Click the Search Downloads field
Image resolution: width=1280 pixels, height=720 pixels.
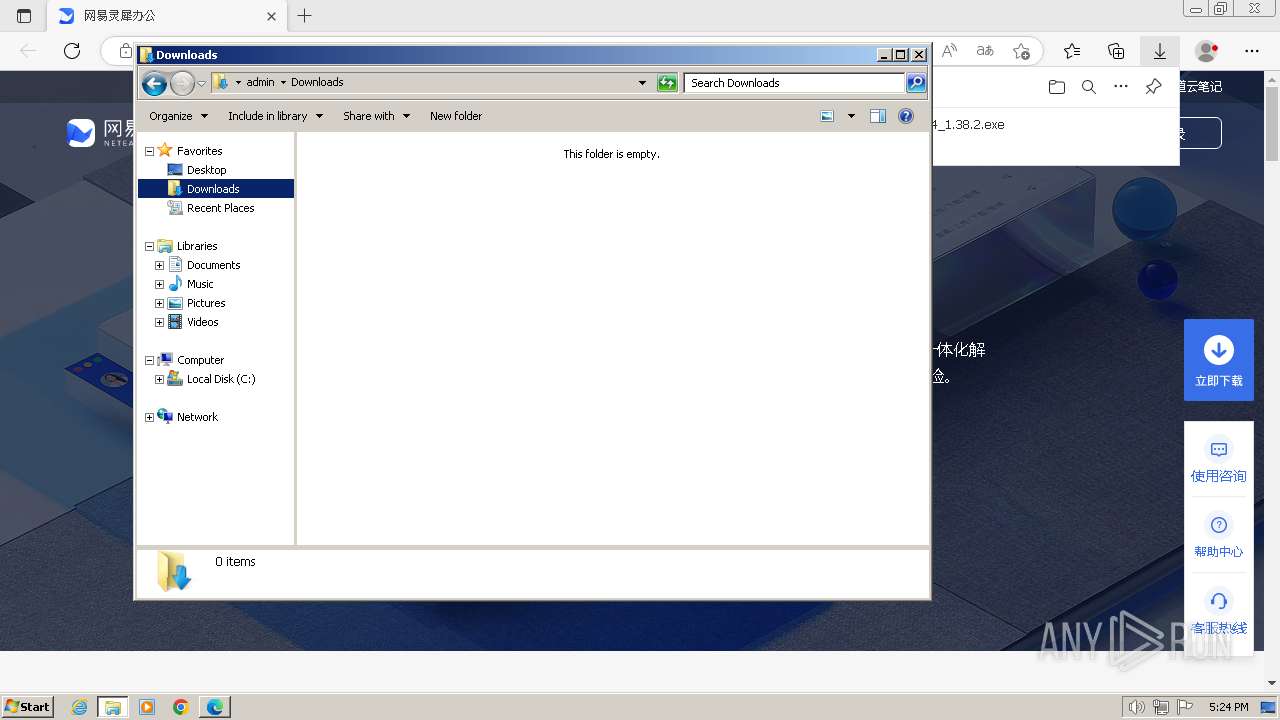[x=795, y=83]
